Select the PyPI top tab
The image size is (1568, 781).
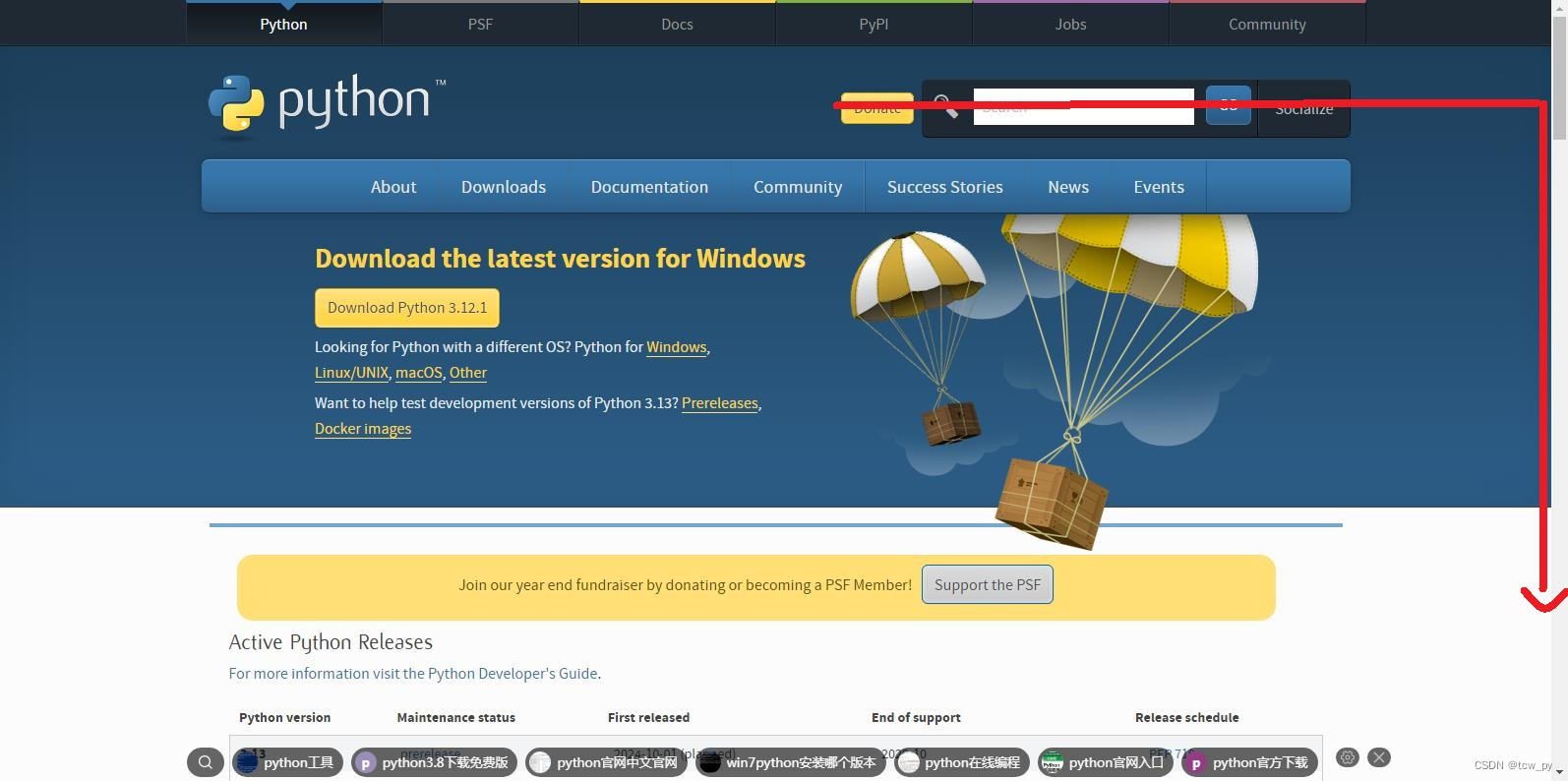pos(874,24)
